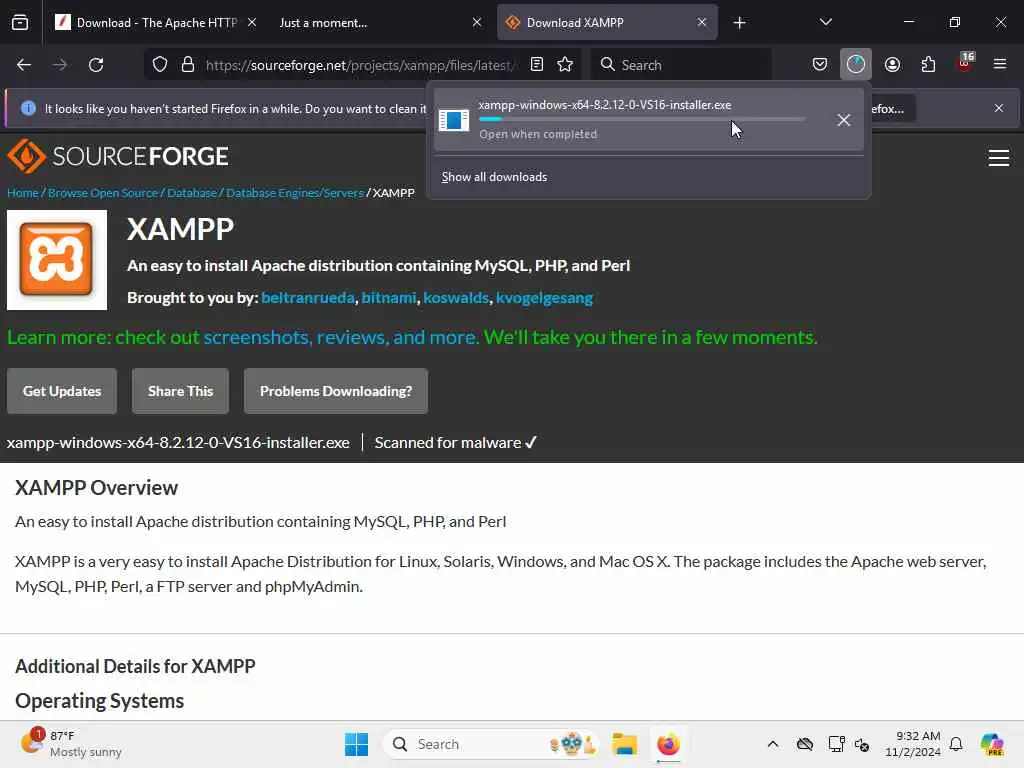The height and width of the screenshot is (768, 1024).
Task: Close the Just a moment tab
Action: click(x=477, y=23)
